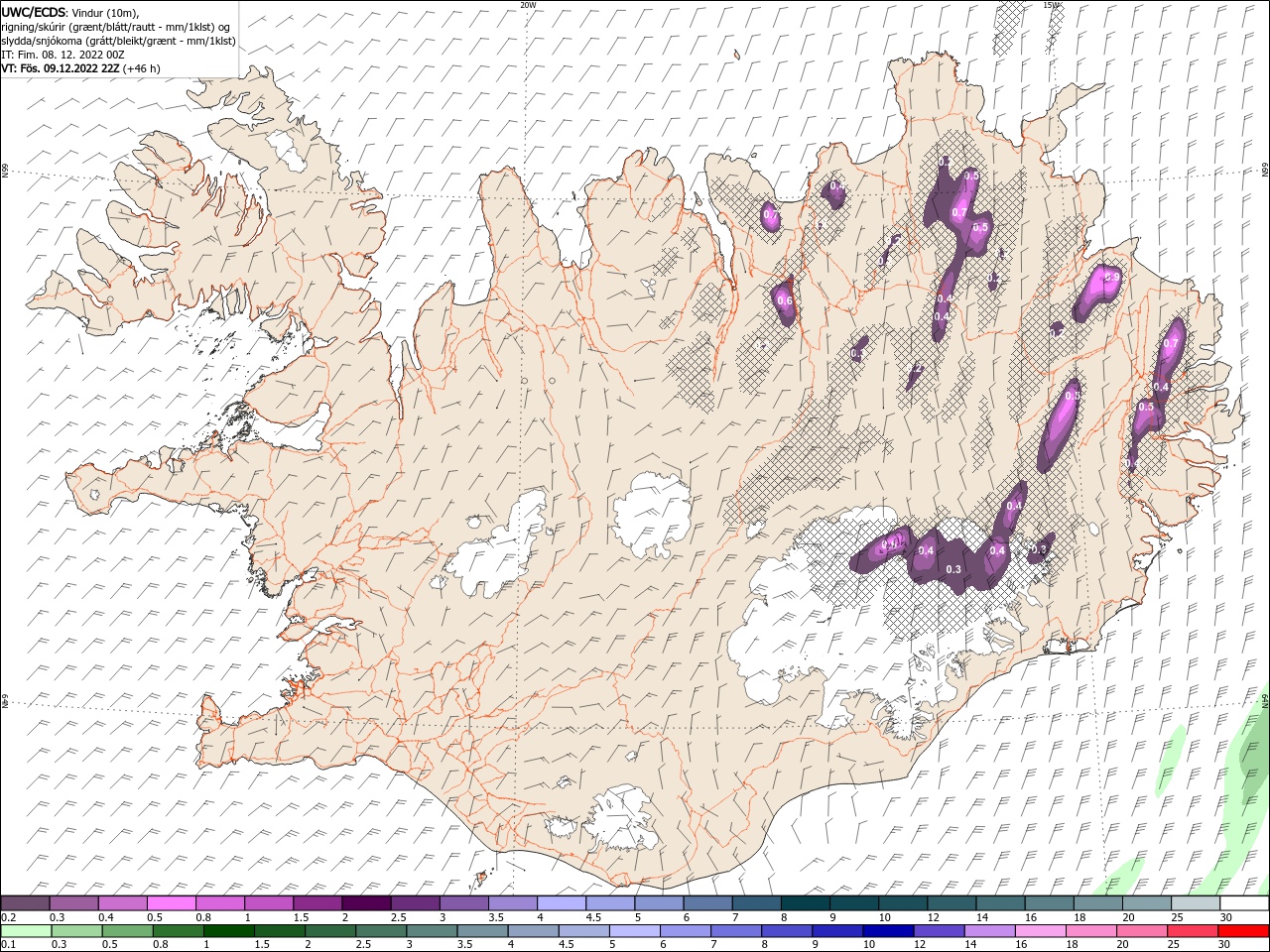Viewport: 1270px width, 952px height.
Task: Select the white above-30 snow legend swatch
Action: pos(1244,903)
